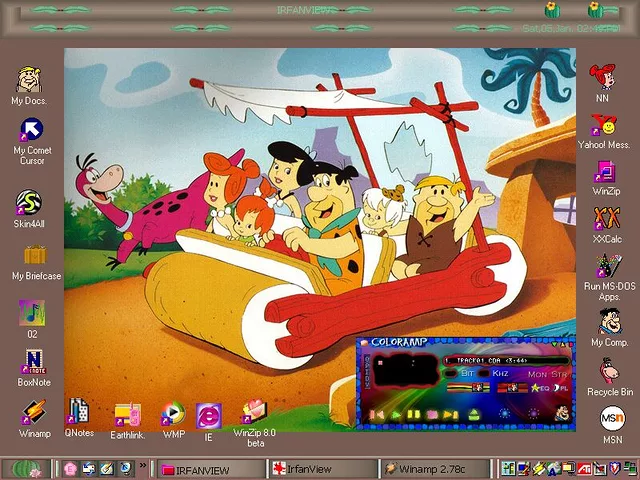The height and width of the screenshot is (480, 640).
Task: Open the Run MS-DOS Apps. shortcut
Action: [609, 277]
